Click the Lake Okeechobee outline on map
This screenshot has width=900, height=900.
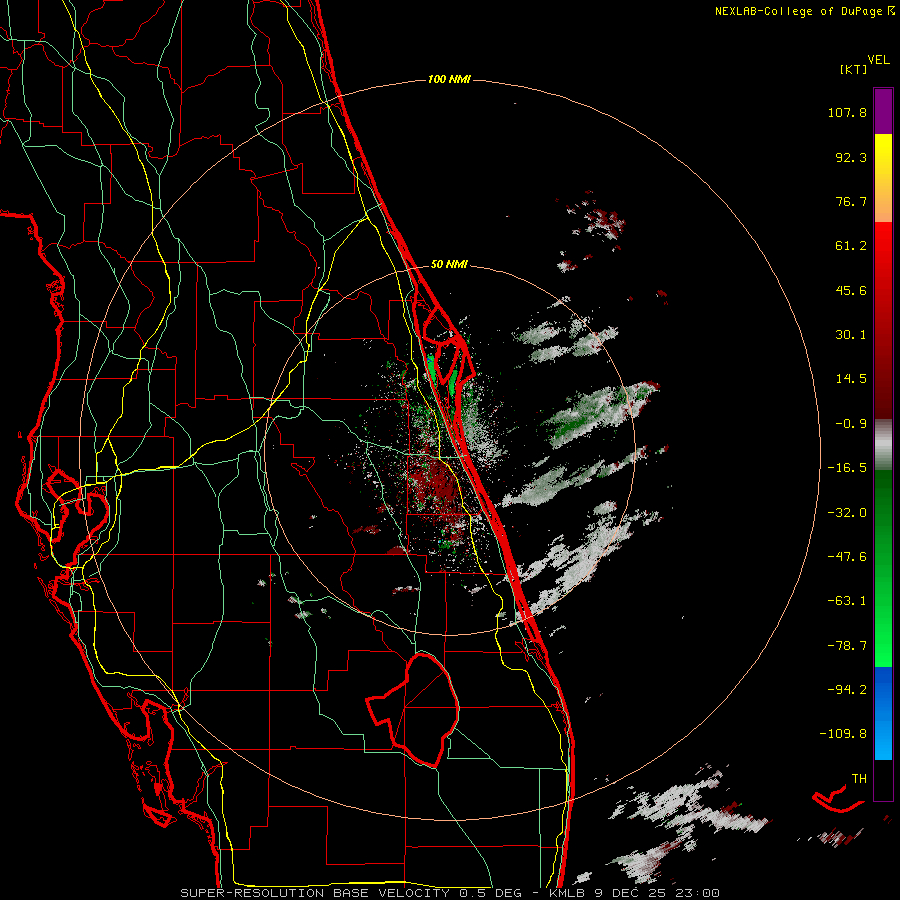coord(413,709)
